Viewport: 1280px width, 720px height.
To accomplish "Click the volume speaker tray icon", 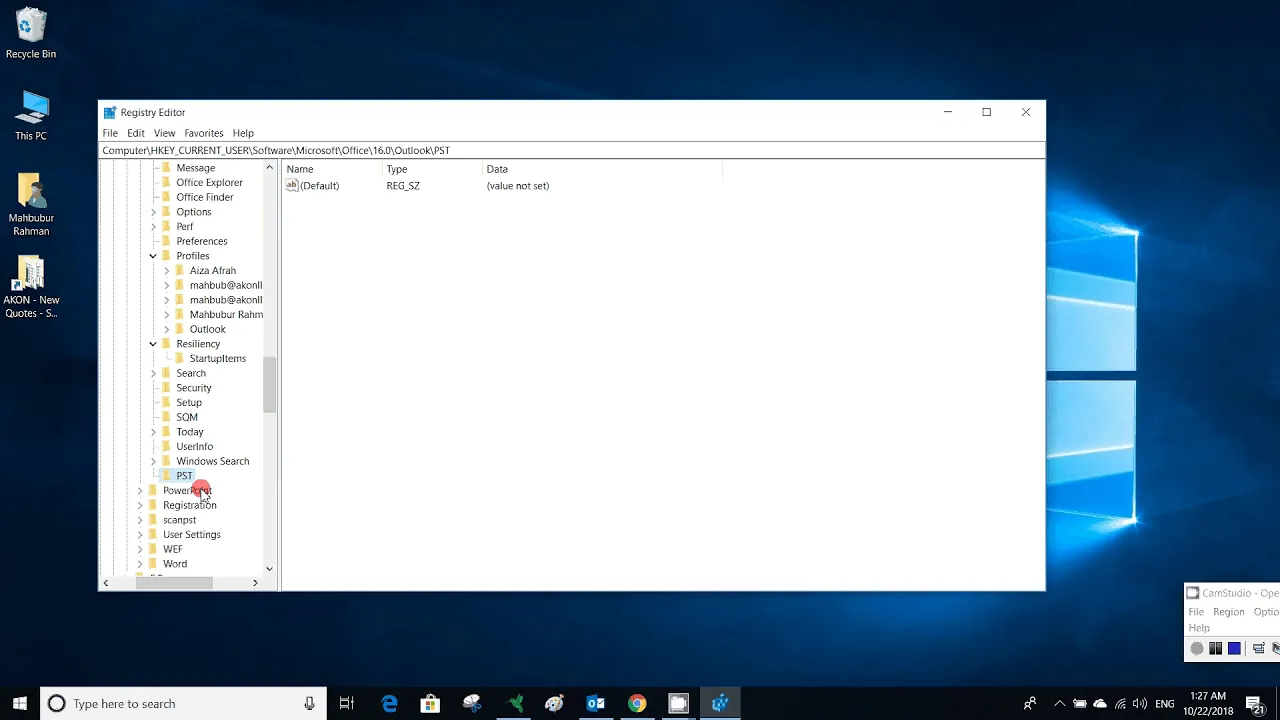I will point(1140,703).
